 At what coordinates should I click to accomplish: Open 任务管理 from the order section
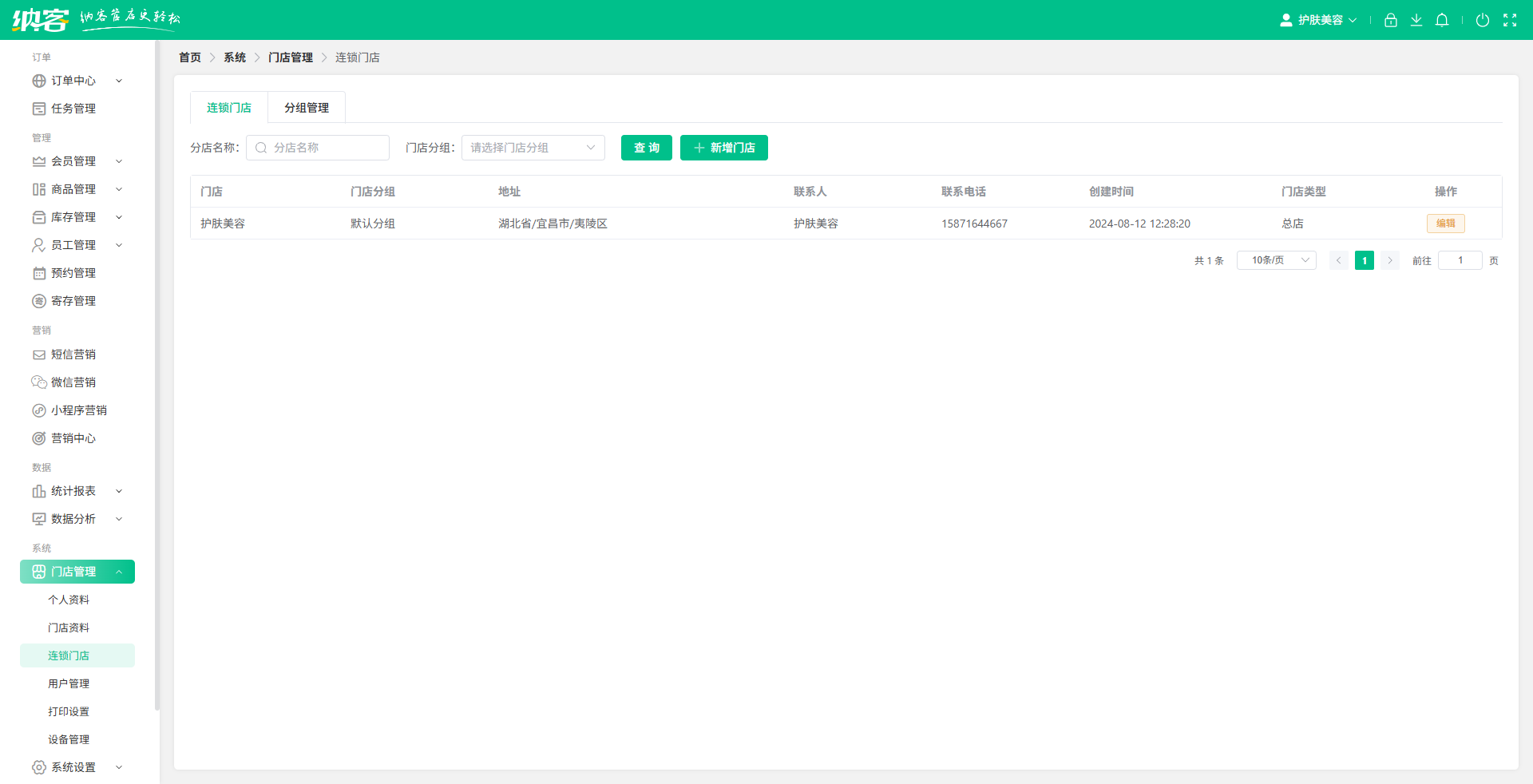(73, 108)
